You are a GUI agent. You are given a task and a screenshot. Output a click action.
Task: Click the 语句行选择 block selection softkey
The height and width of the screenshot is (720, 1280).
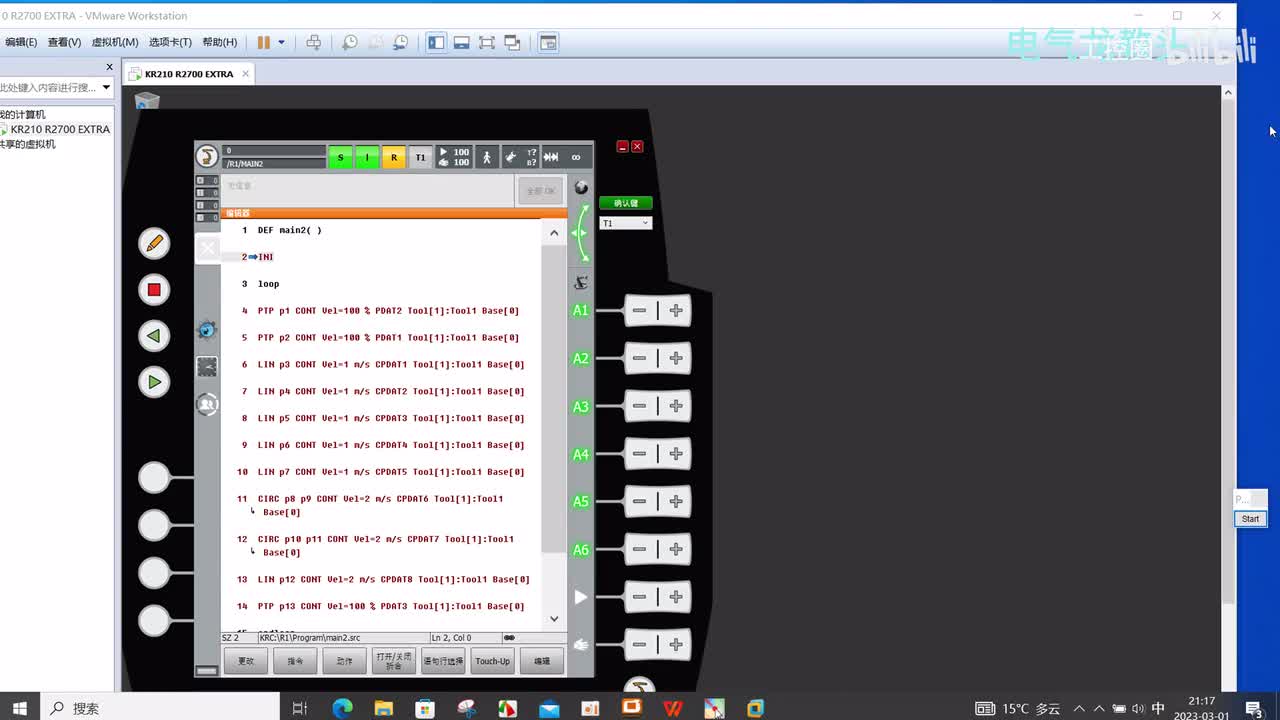(x=443, y=661)
